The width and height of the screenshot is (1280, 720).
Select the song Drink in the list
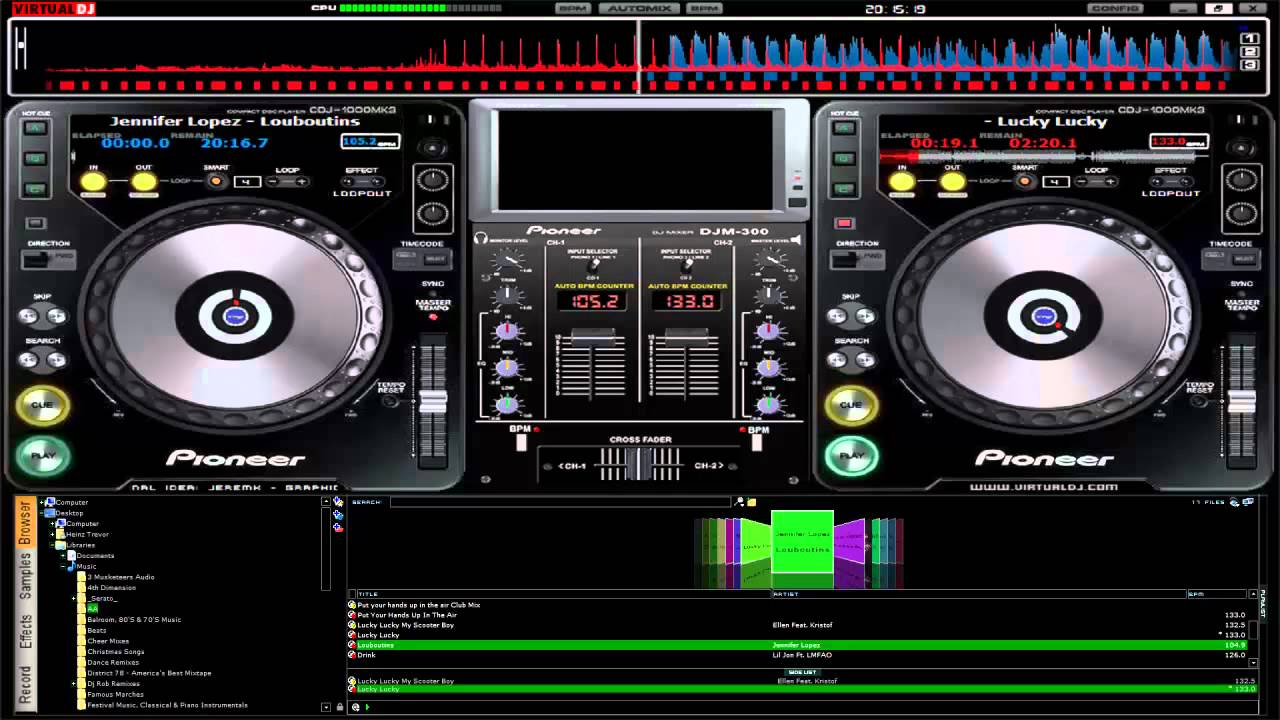(798, 655)
